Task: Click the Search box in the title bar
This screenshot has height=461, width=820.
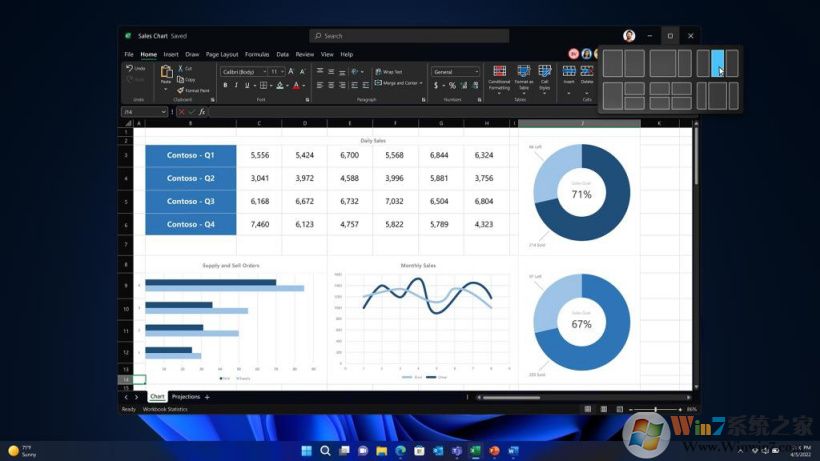Action: tap(400, 36)
